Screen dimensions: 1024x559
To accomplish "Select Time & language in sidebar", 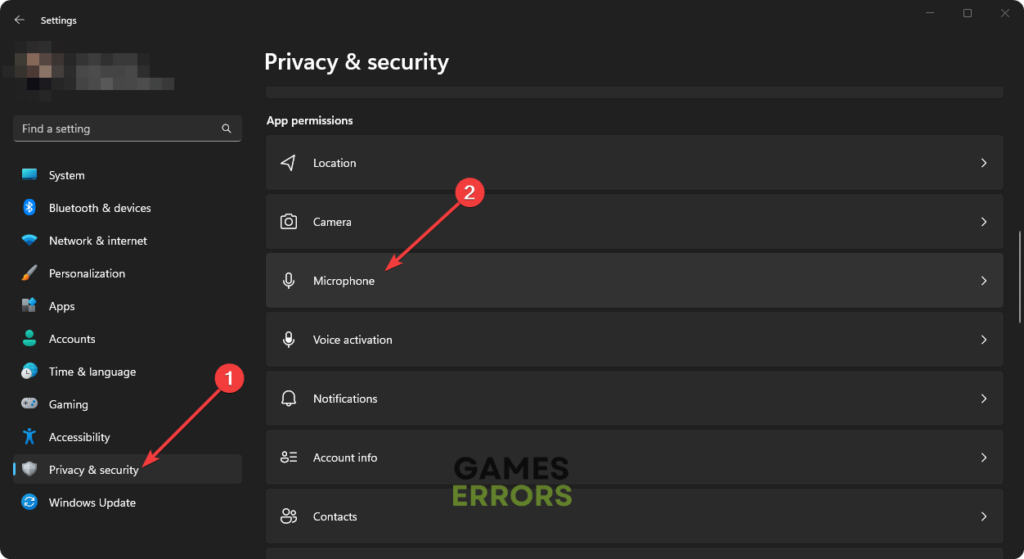I will tap(92, 372).
